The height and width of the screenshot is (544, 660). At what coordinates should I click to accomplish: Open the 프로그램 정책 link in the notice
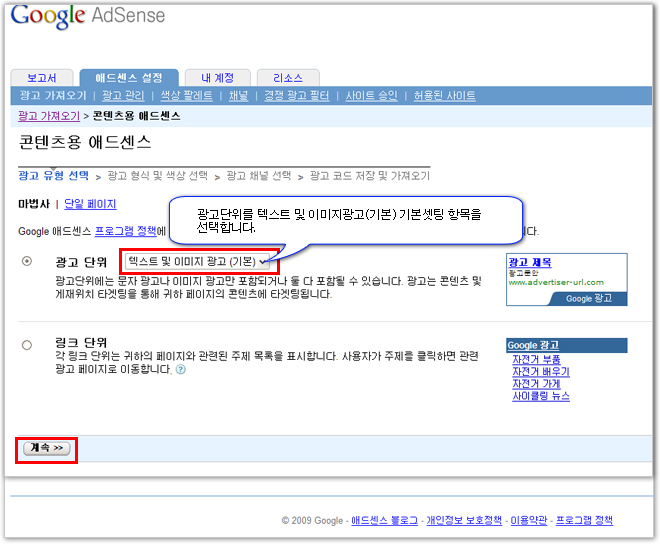[125, 231]
